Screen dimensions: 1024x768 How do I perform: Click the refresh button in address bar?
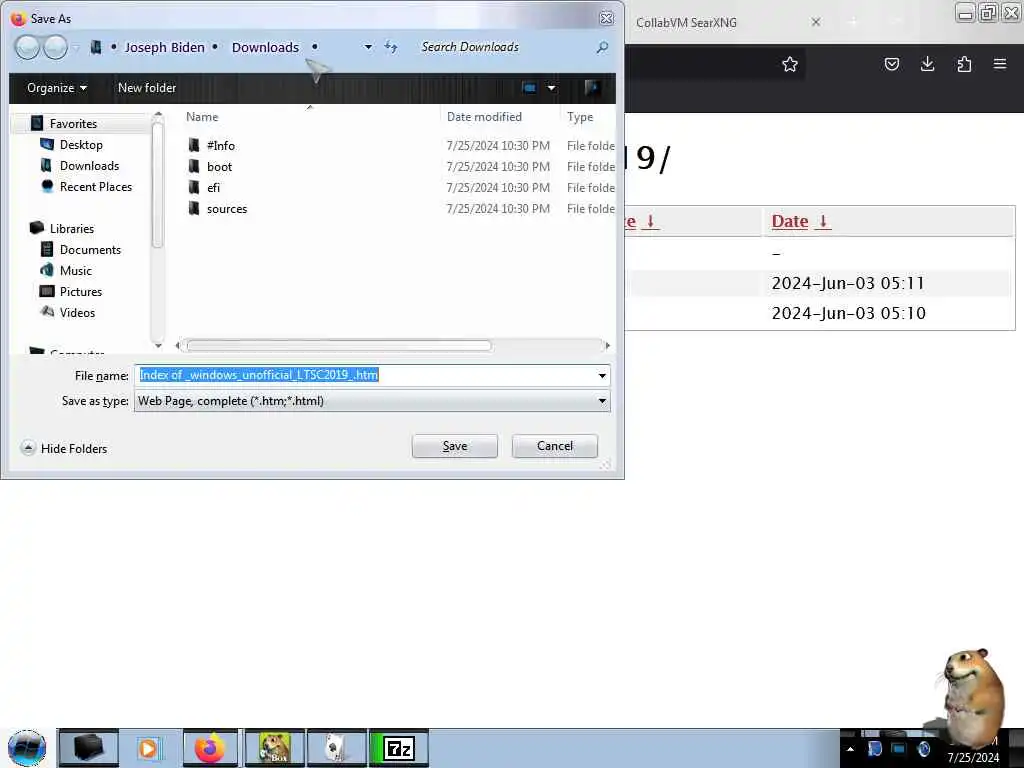pos(391,47)
